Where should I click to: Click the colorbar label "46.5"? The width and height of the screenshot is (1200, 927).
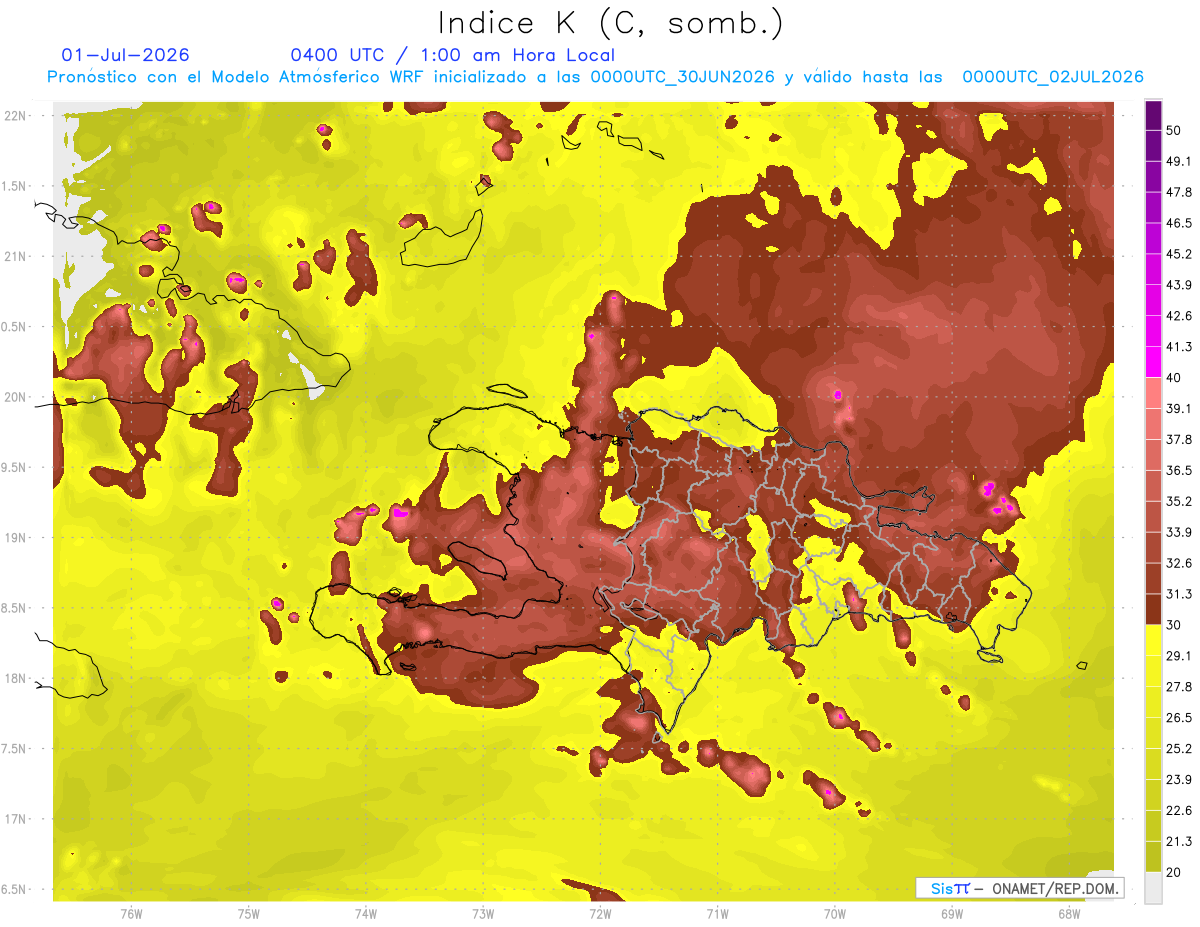point(1179,223)
